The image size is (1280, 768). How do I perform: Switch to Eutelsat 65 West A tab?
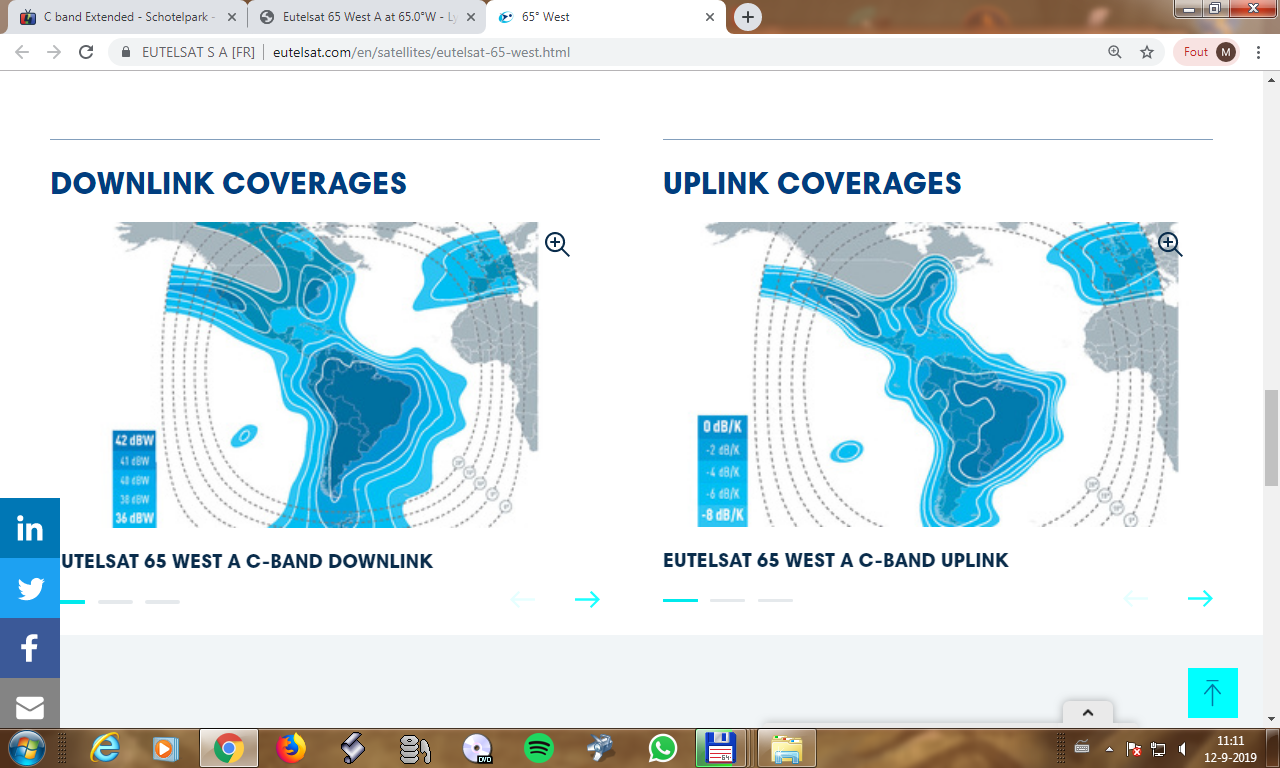point(365,17)
